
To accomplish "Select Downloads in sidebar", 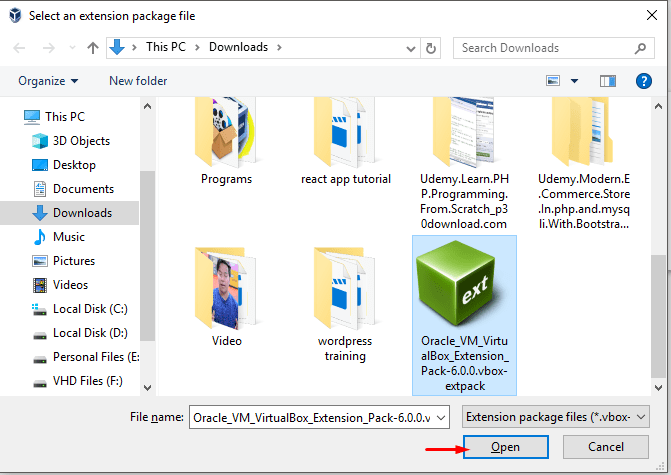I will pyautogui.click(x=69, y=213).
